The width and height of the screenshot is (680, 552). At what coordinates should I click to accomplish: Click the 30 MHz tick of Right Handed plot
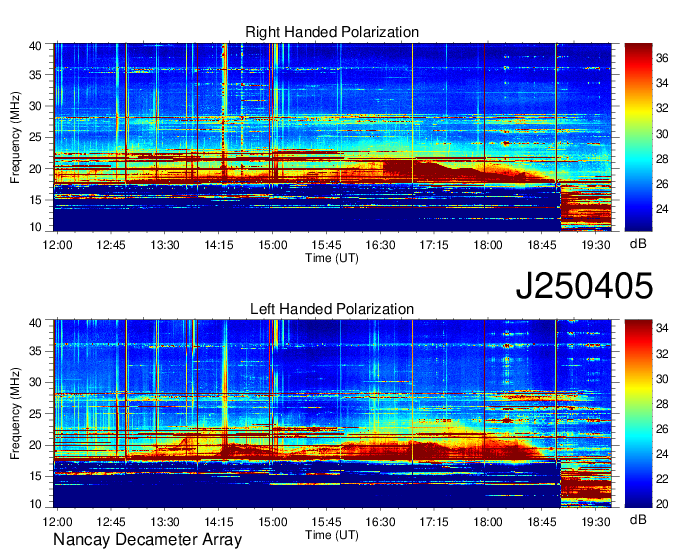point(36,106)
